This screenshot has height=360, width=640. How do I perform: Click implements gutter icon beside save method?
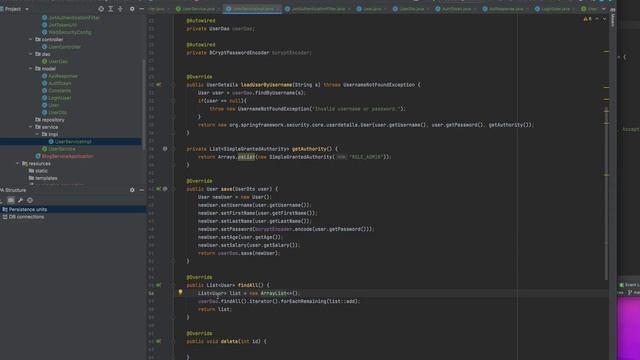pyautogui.click(x=158, y=189)
